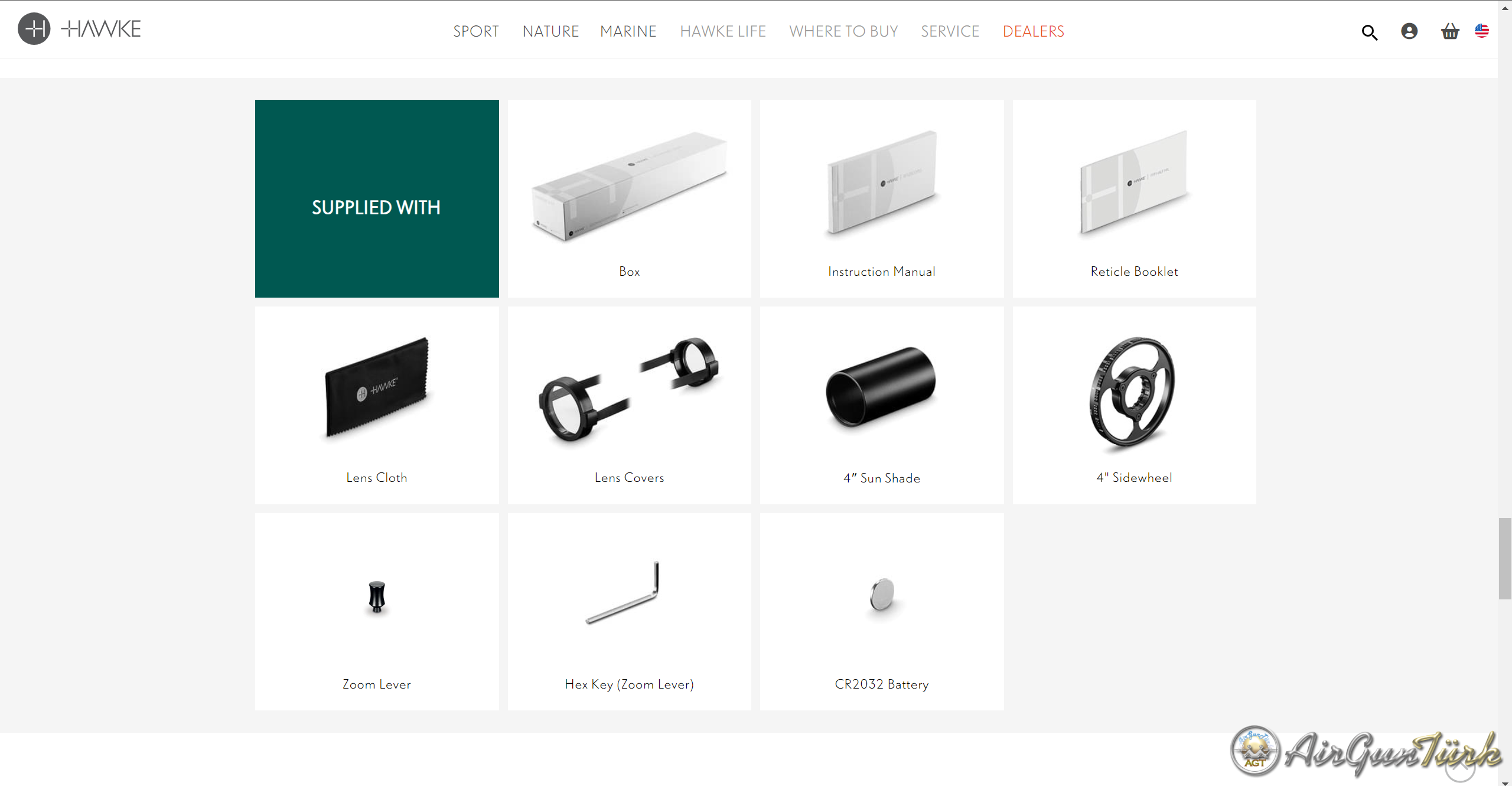Open the DEALERS link
The width and height of the screenshot is (1512, 786).
coord(1033,31)
